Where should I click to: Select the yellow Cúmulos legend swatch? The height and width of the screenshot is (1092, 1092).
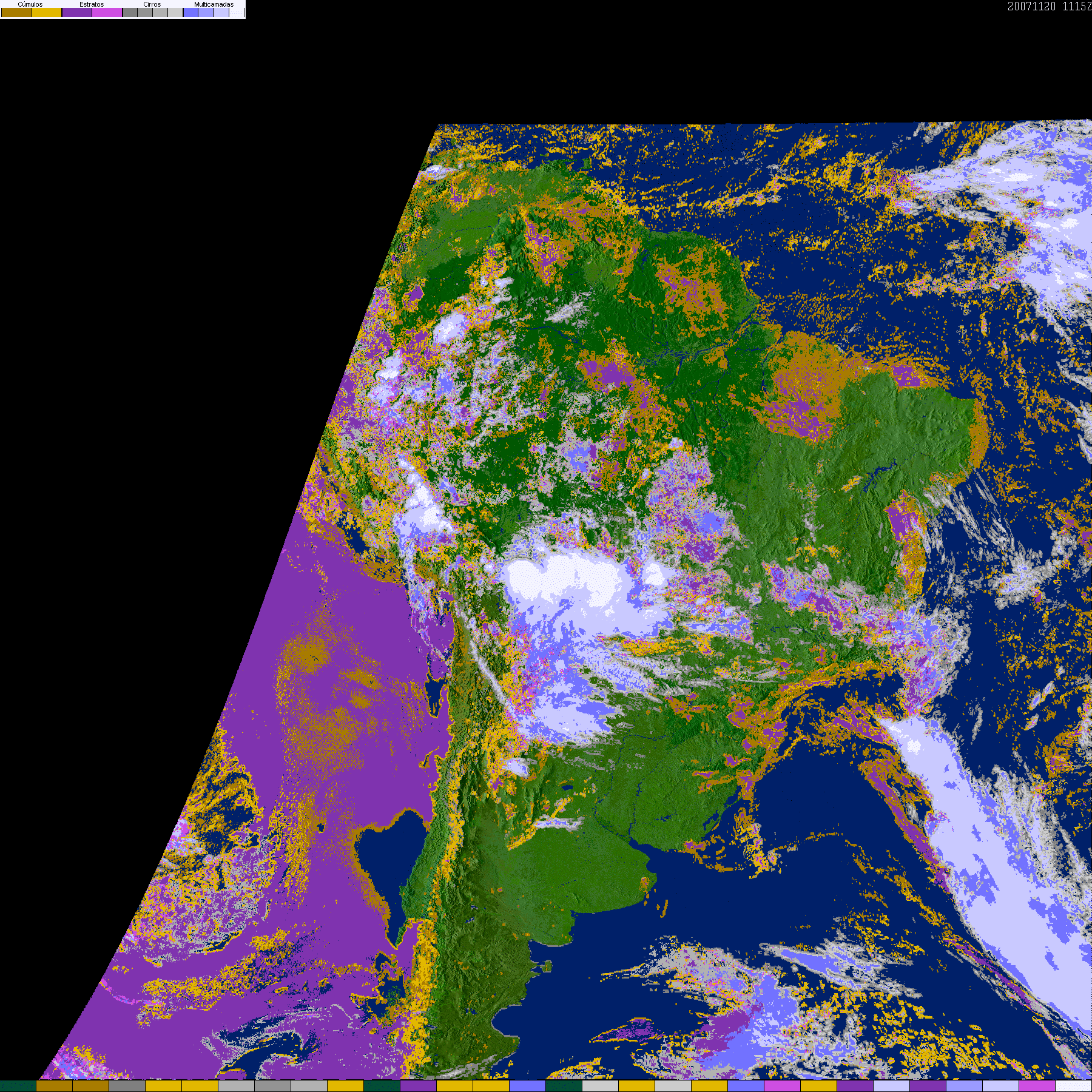(47, 12)
